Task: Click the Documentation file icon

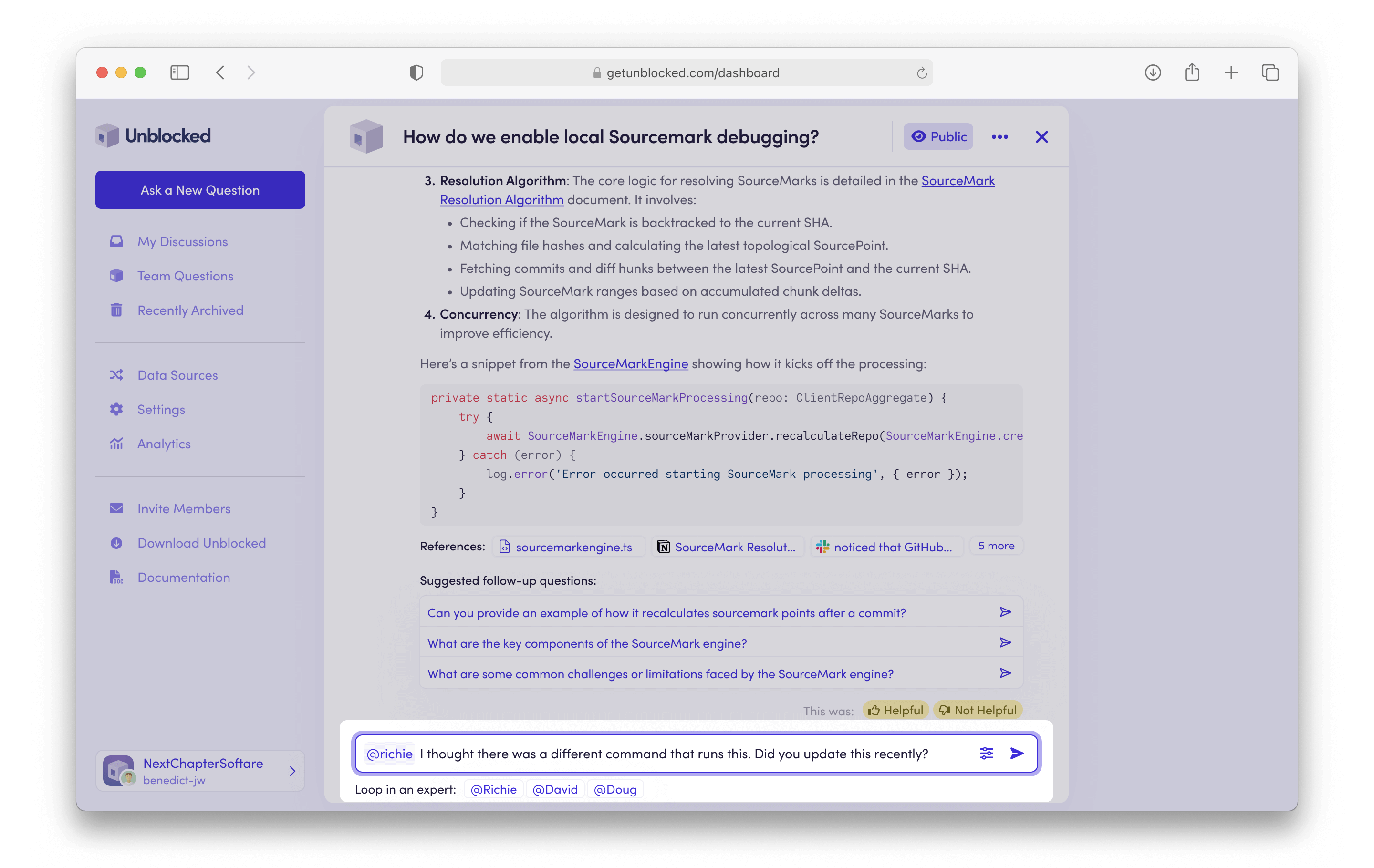Action: pyautogui.click(x=116, y=577)
